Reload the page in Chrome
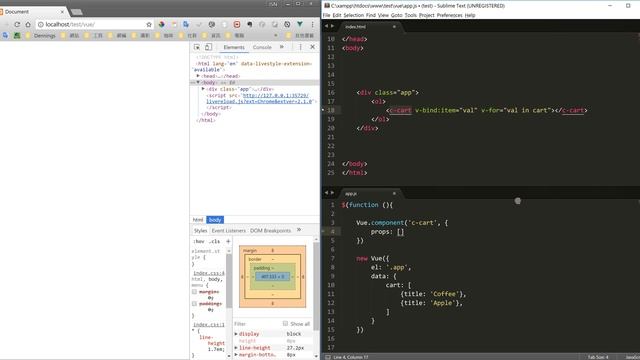640x360 pixels. click(x=17, y=24)
